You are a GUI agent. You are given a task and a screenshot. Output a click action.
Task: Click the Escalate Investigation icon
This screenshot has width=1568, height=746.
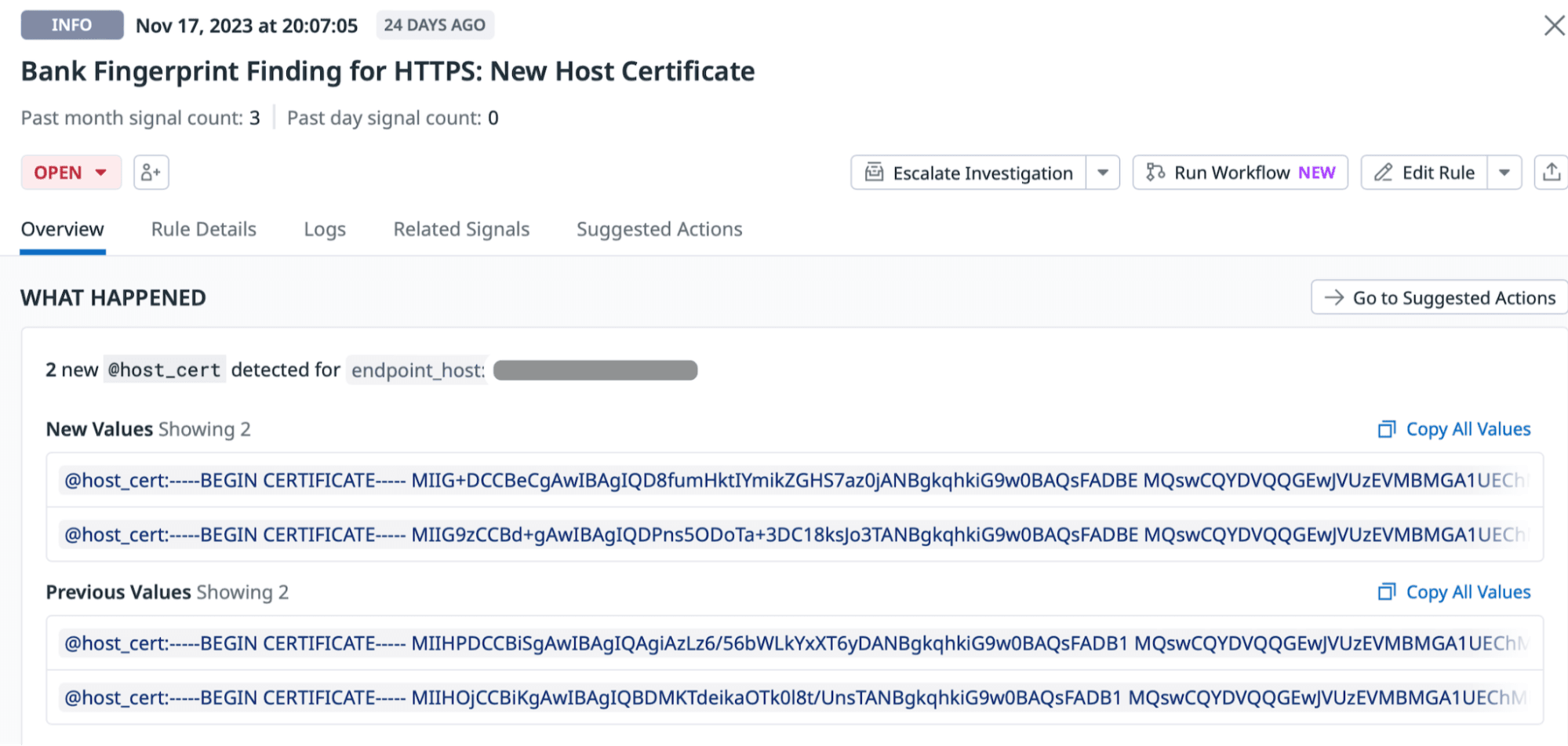tap(874, 173)
